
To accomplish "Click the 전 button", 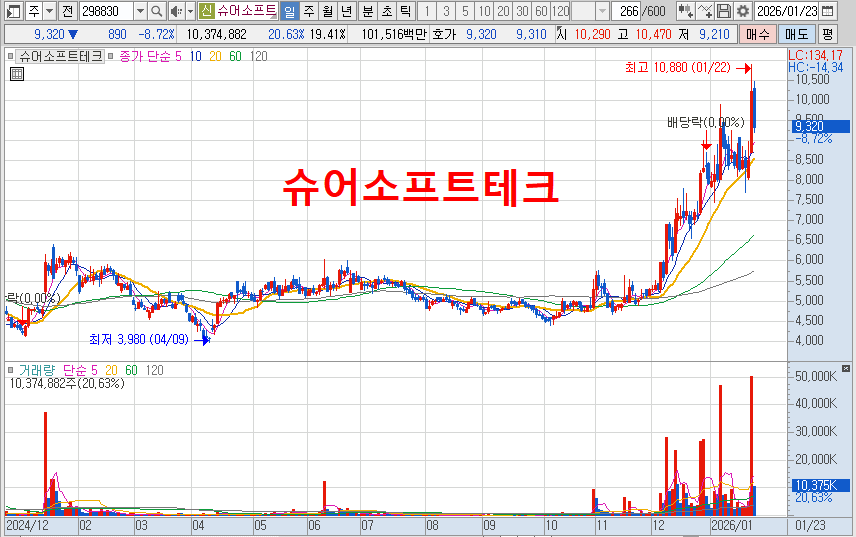I will pos(67,11).
